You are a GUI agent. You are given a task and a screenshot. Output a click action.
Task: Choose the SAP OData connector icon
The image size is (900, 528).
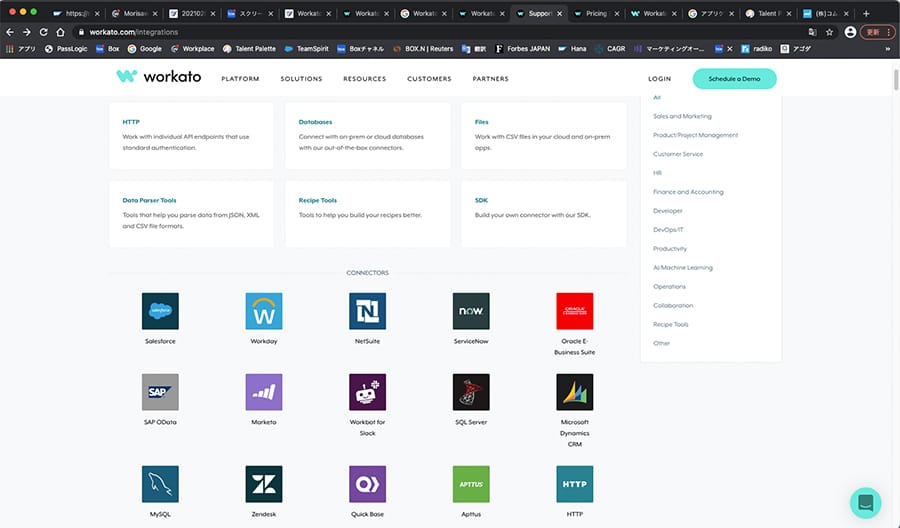(160, 392)
